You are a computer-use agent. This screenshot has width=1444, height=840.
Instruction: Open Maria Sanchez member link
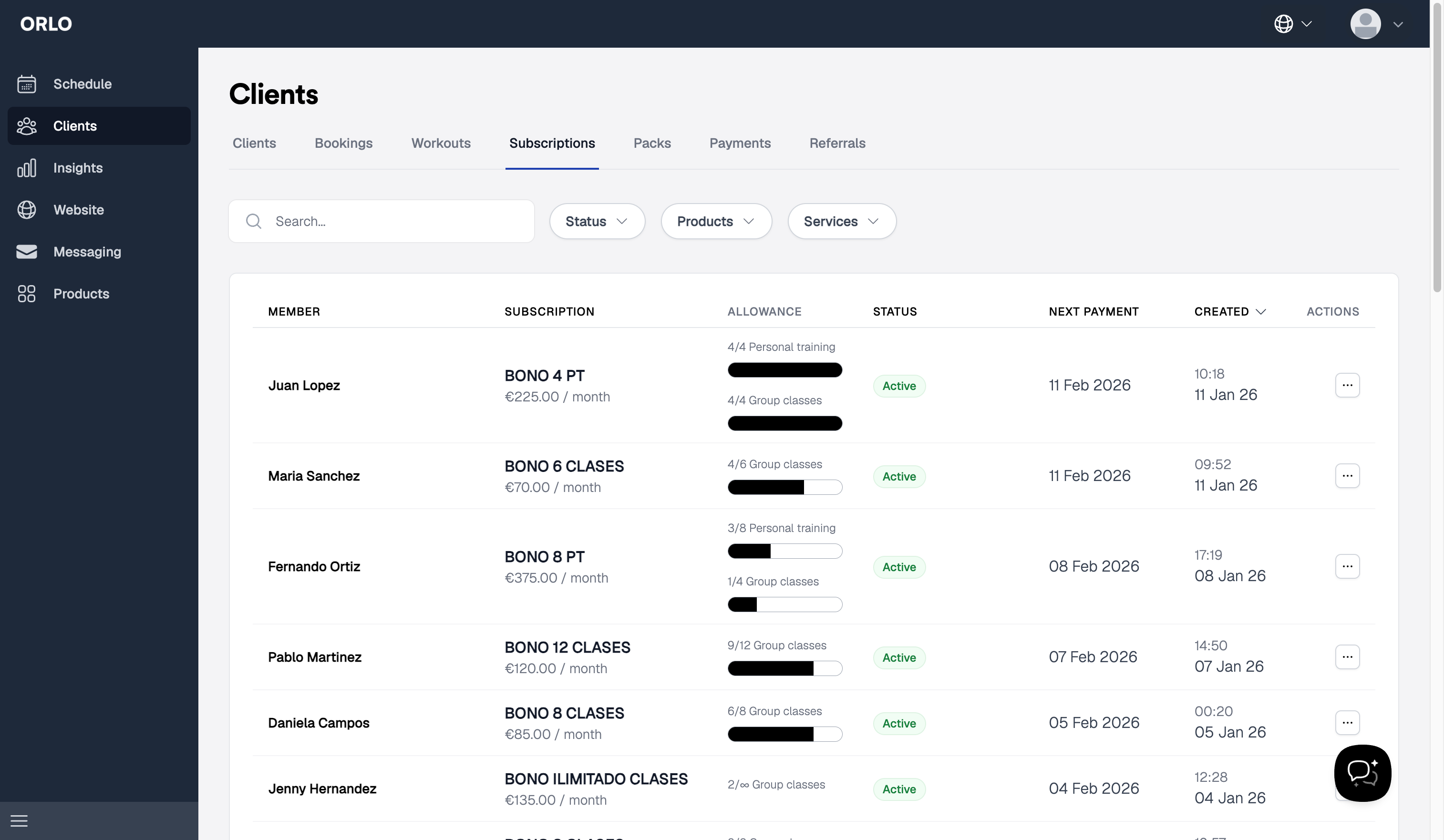(x=313, y=476)
